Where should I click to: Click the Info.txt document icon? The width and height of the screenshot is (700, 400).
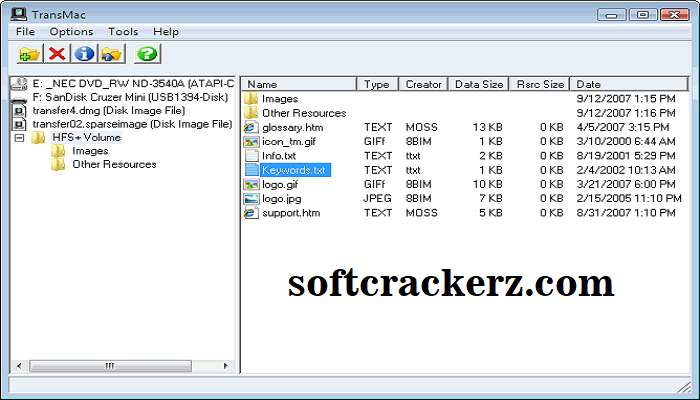(x=251, y=156)
